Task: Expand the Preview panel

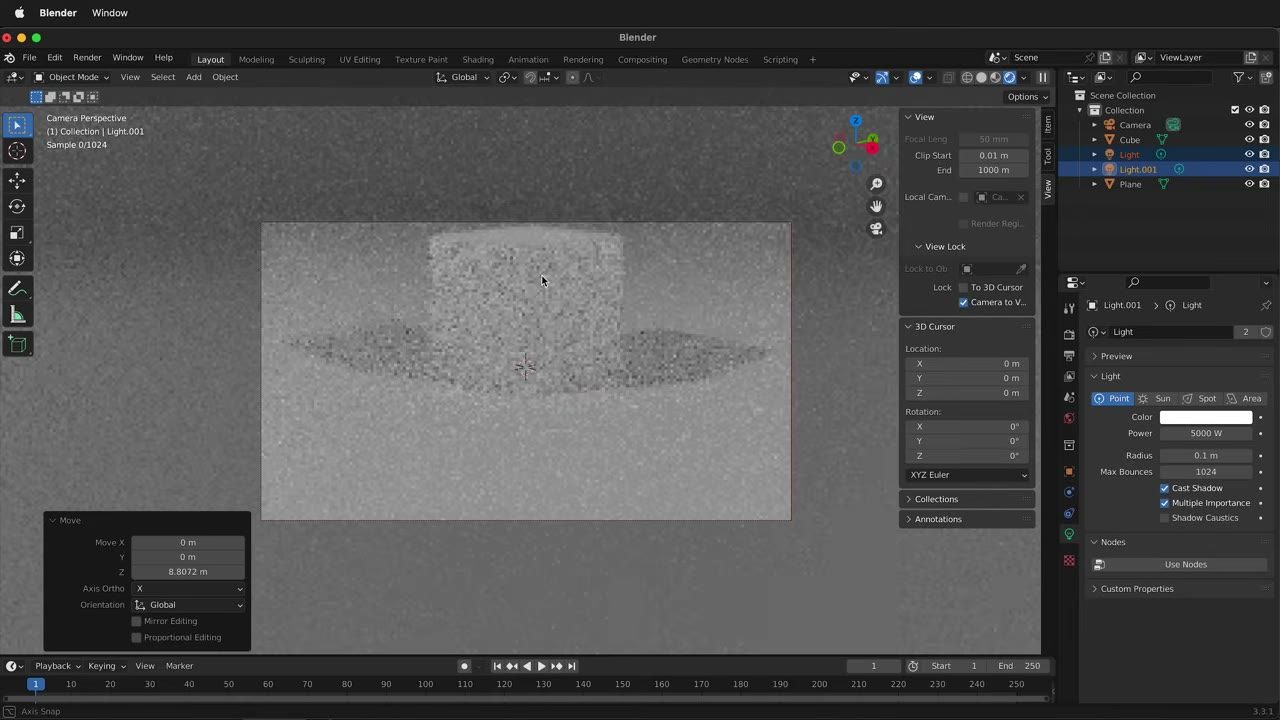Action: [1116, 356]
